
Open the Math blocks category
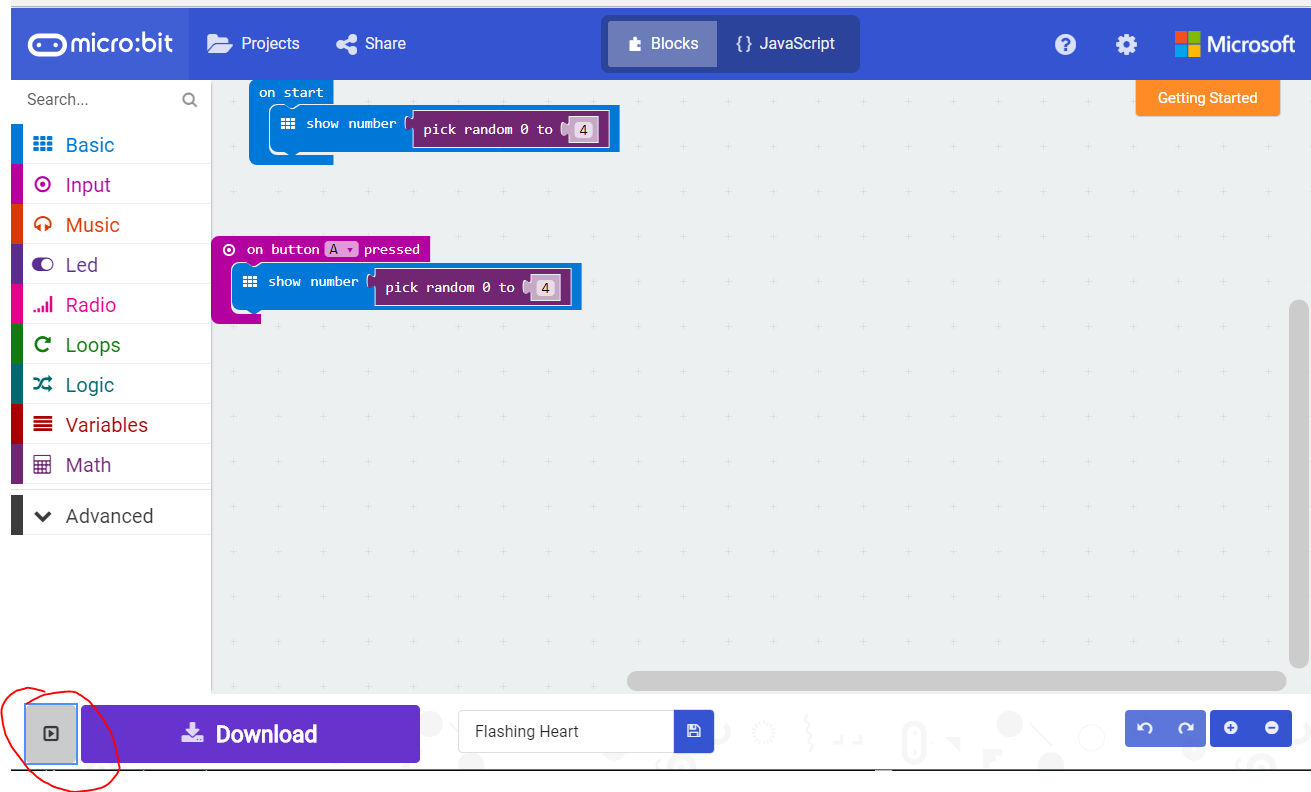point(89,464)
